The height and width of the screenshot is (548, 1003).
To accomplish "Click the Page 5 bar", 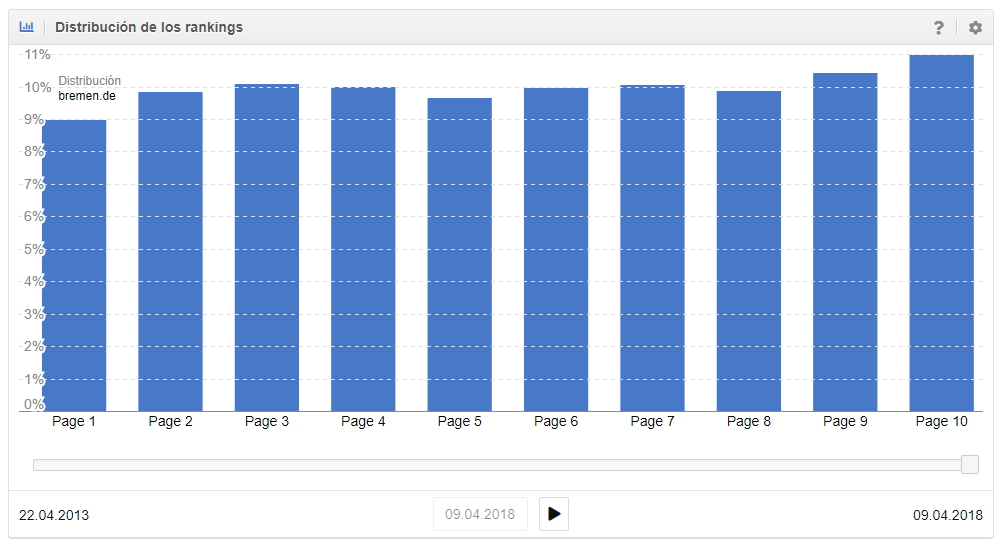I will point(459,254).
